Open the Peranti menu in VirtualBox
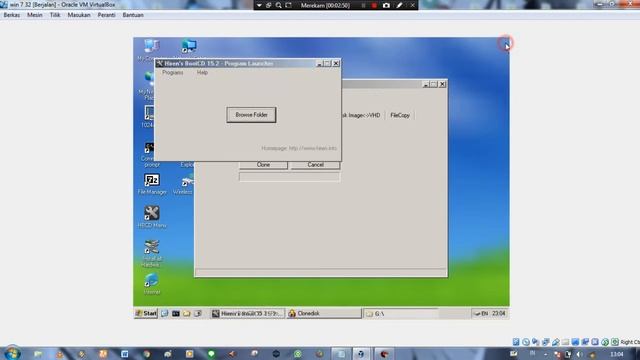The image size is (640, 360). [x=106, y=15]
